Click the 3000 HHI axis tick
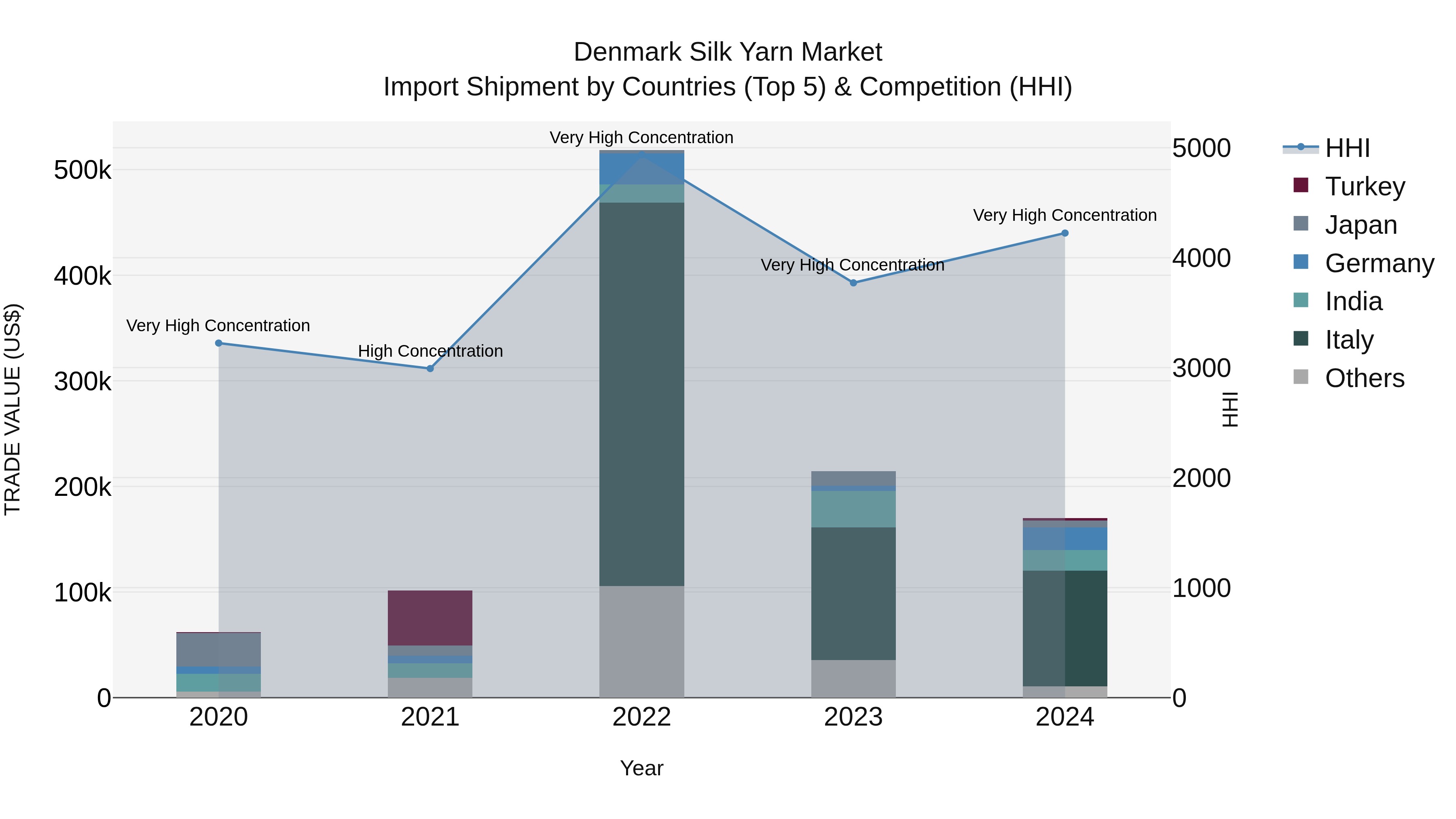The image size is (1456, 819). [1202, 368]
